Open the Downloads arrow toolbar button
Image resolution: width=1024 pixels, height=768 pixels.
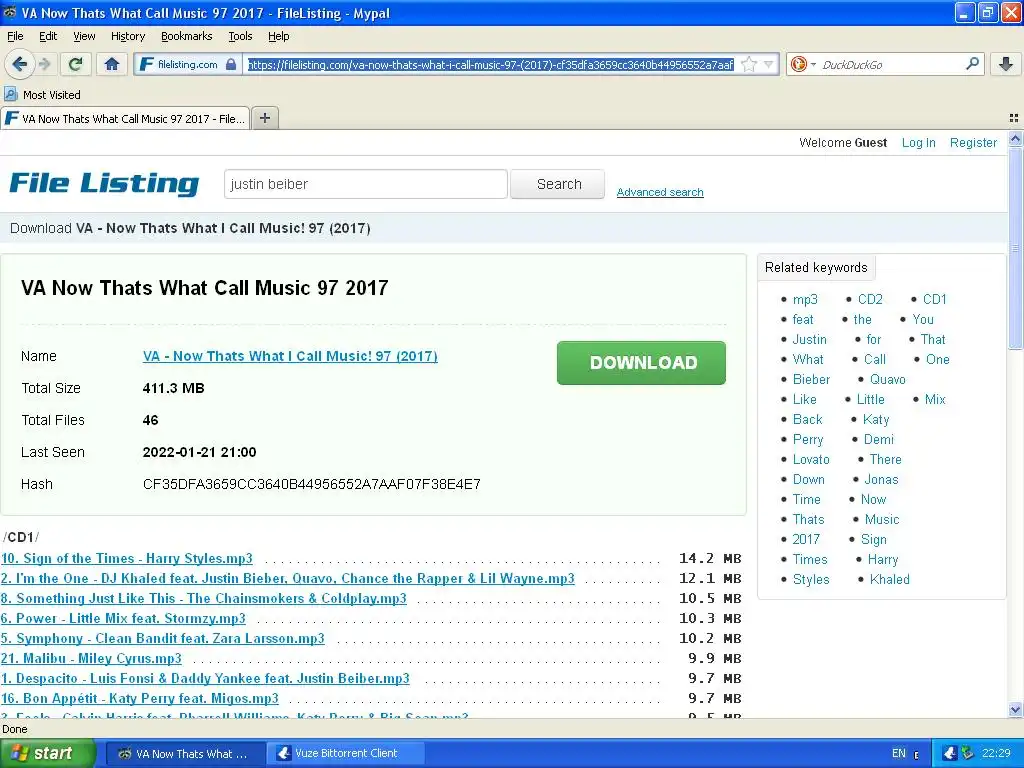click(1006, 64)
